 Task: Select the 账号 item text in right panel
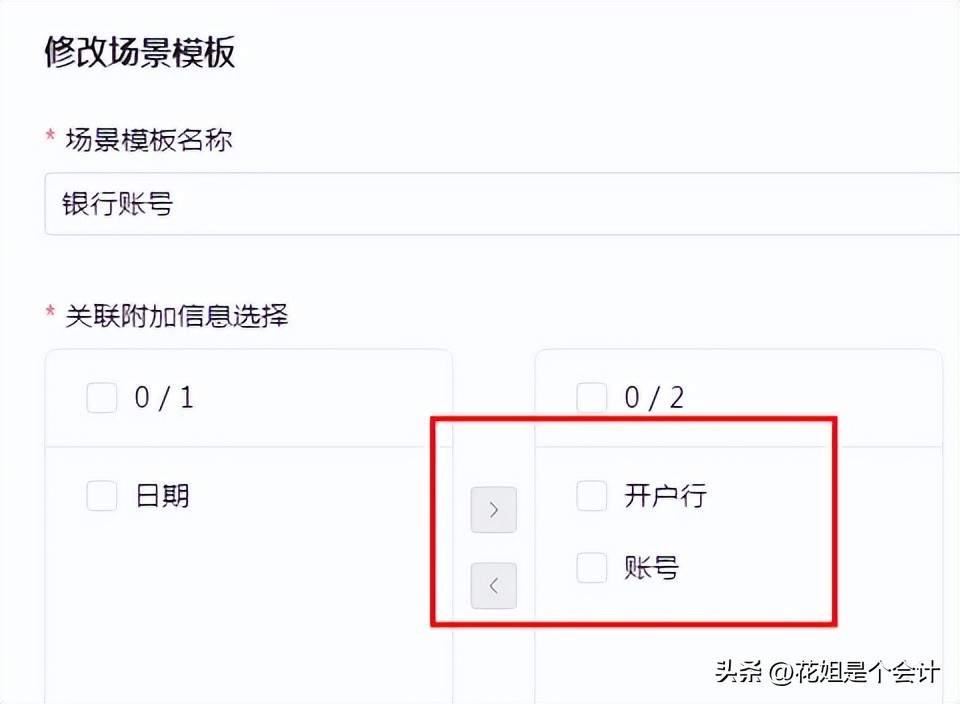tap(651, 568)
